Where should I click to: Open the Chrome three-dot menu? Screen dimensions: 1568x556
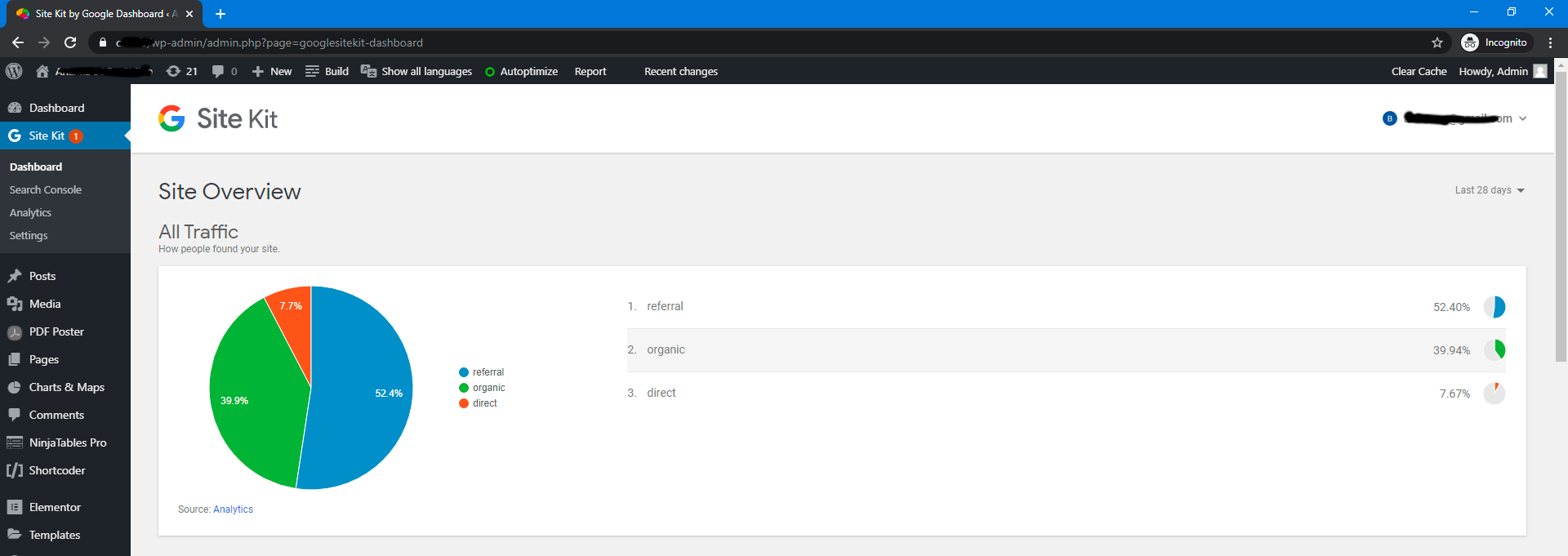1550,42
